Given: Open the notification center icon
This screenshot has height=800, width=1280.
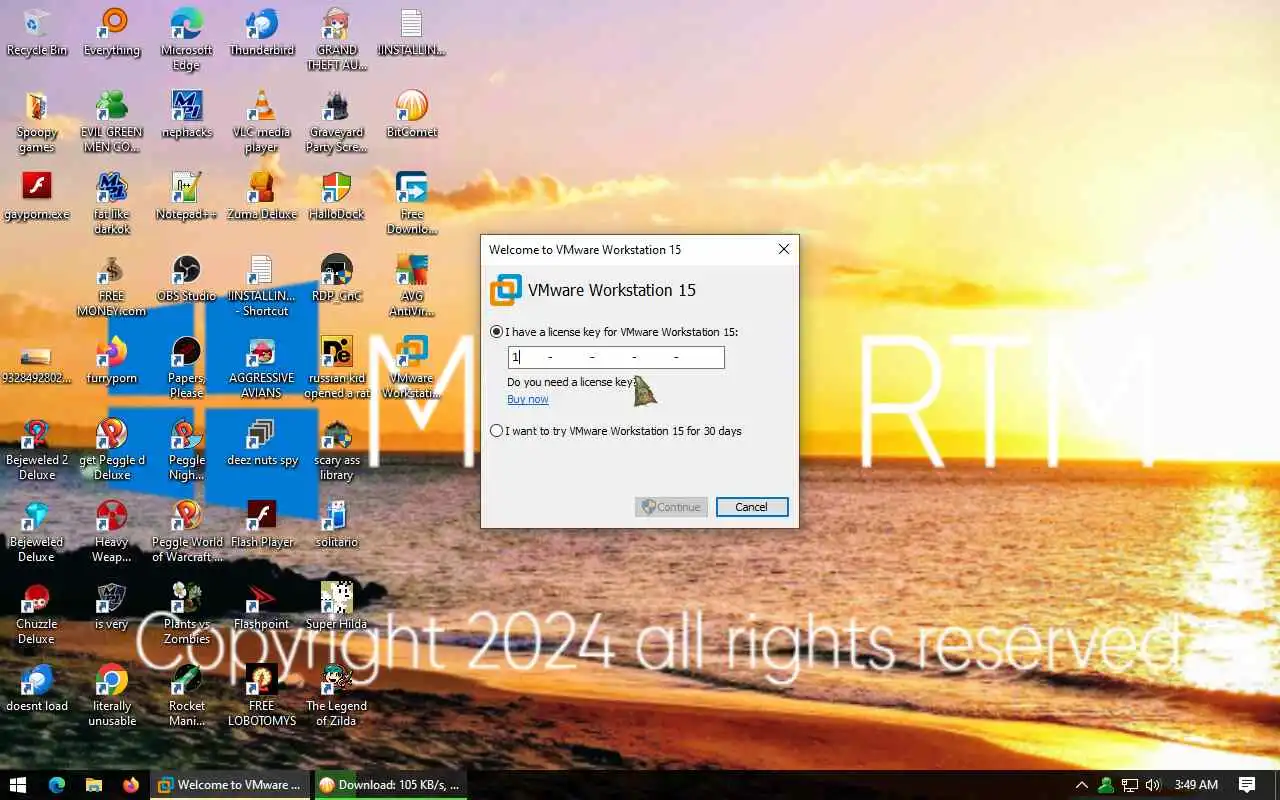Looking at the screenshot, I should (1247, 785).
